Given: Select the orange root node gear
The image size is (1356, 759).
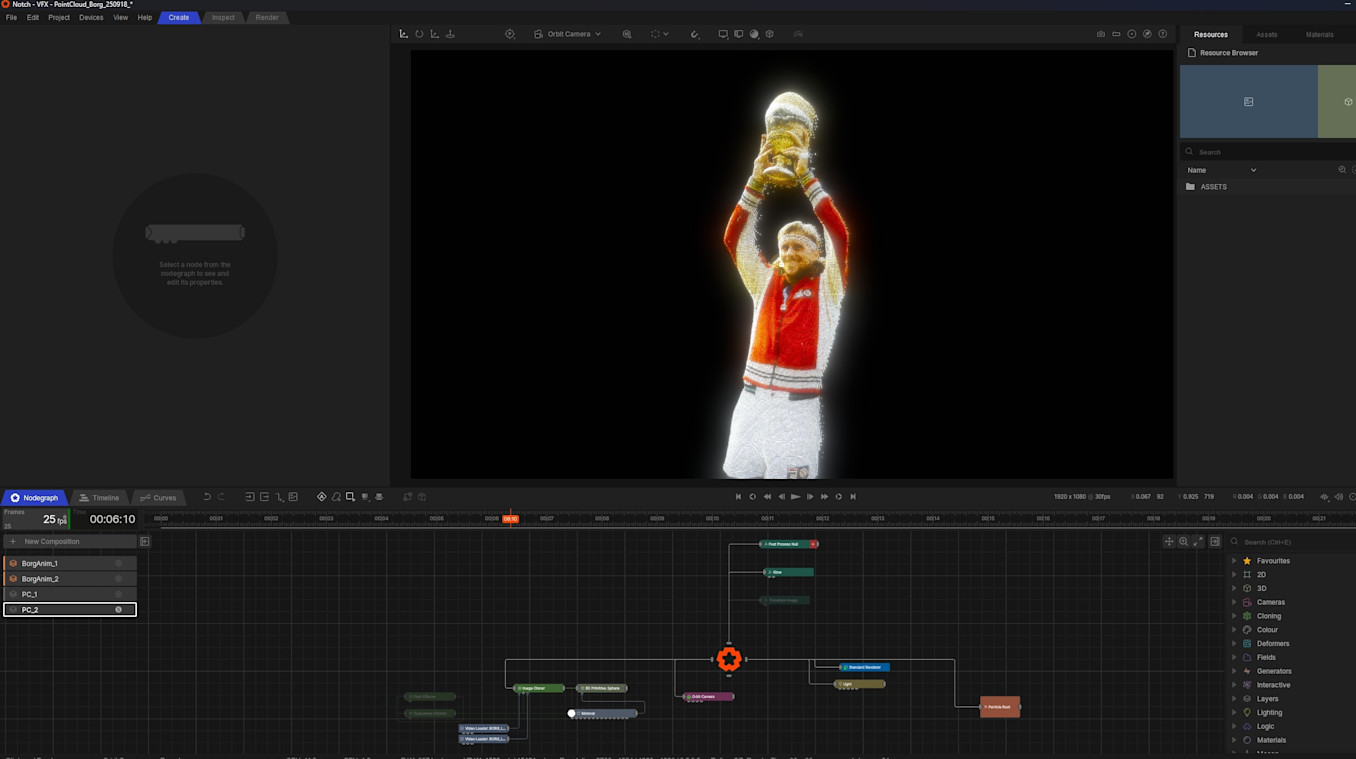Looking at the screenshot, I should [x=729, y=659].
